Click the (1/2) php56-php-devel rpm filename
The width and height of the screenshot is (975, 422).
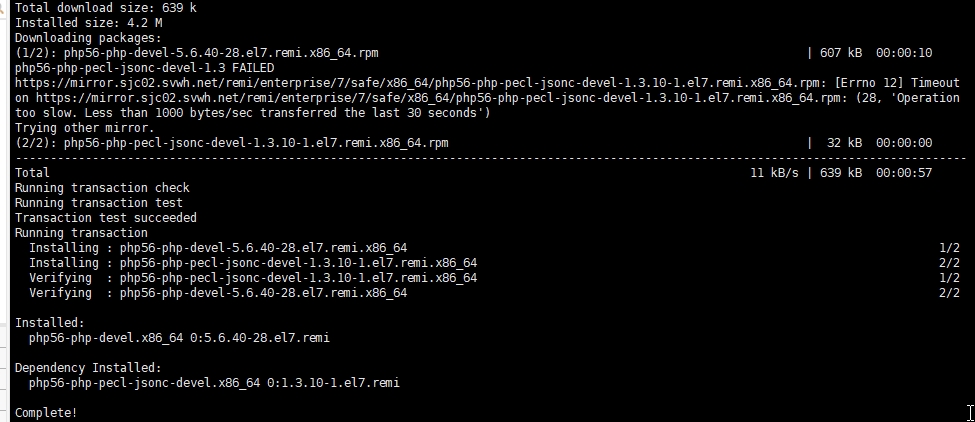coord(221,53)
